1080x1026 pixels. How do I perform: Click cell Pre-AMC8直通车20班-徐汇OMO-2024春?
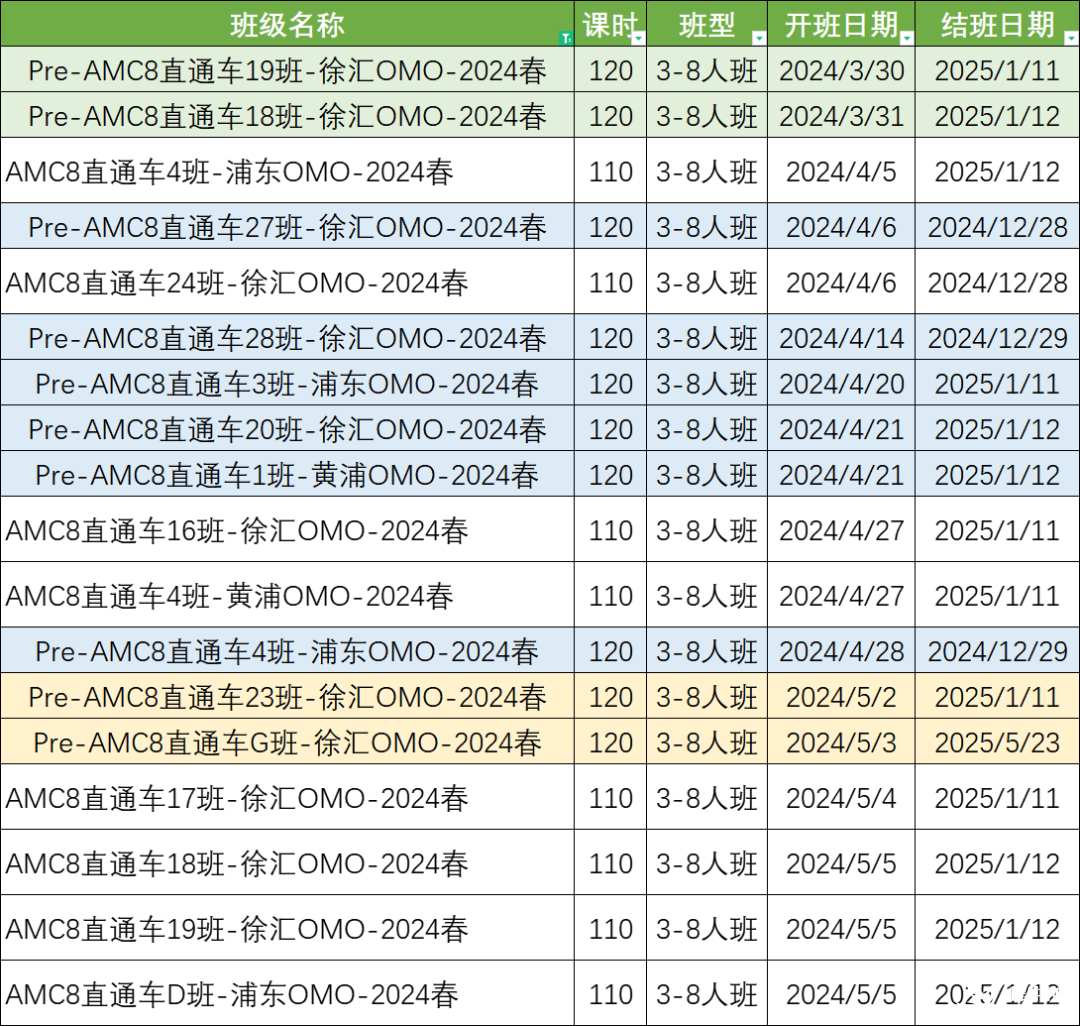[x=287, y=428]
